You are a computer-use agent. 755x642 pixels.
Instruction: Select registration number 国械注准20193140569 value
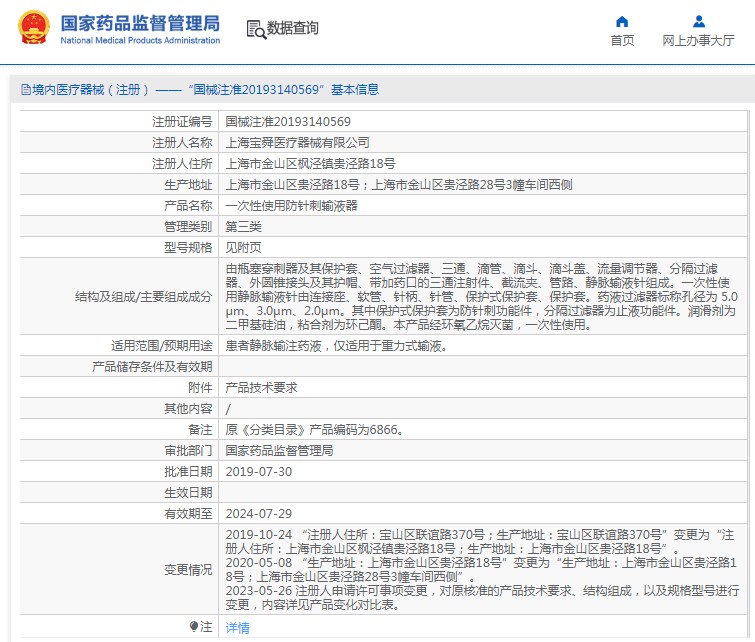(x=288, y=121)
